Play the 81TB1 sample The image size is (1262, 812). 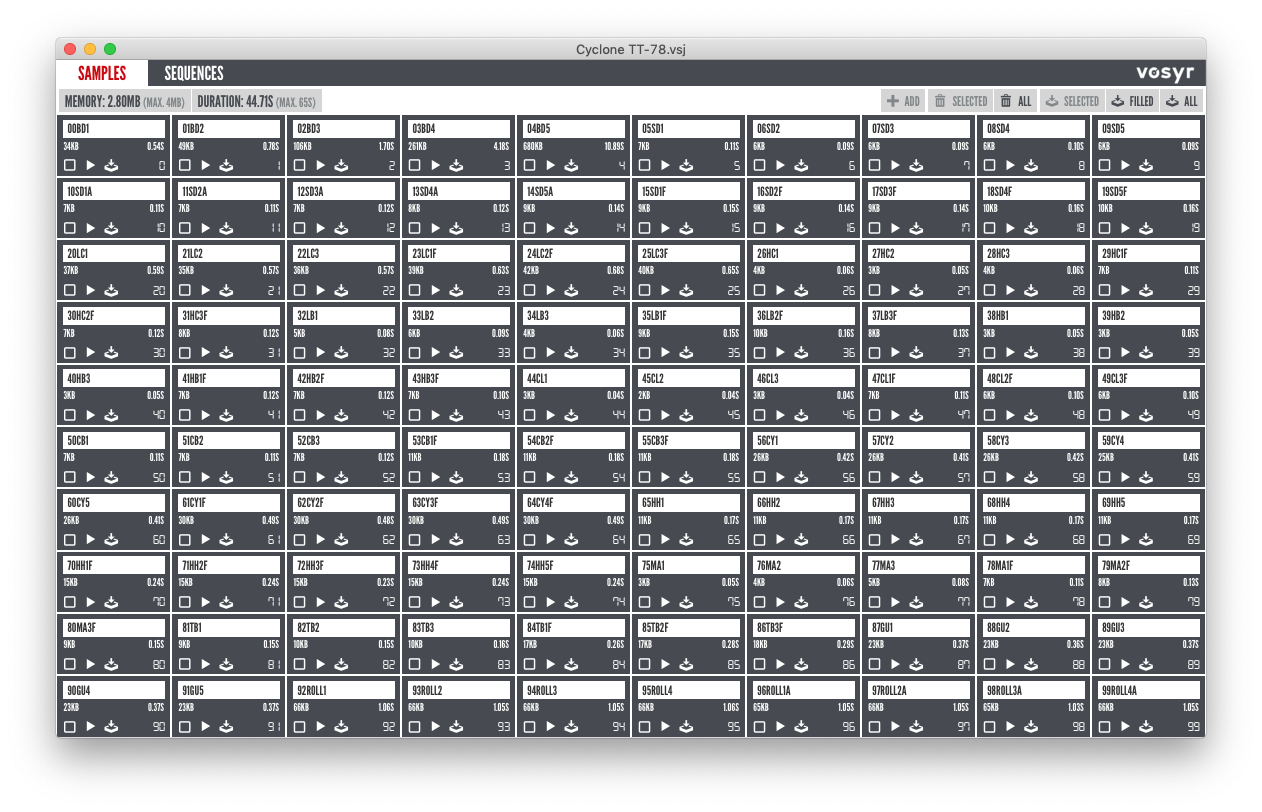tap(205, 664)
